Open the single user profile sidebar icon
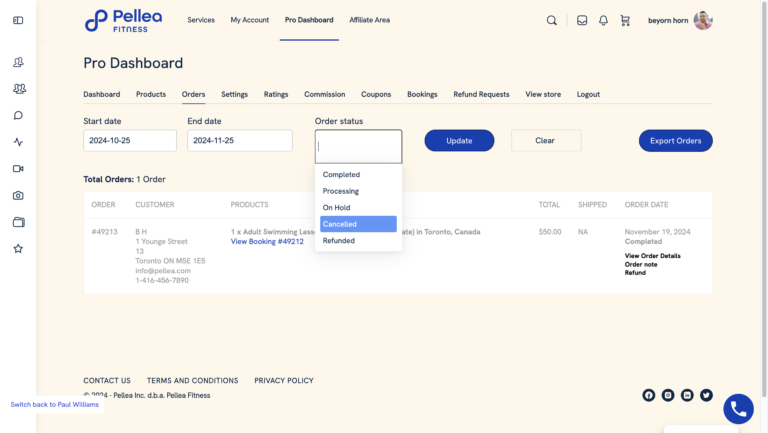 18,62
